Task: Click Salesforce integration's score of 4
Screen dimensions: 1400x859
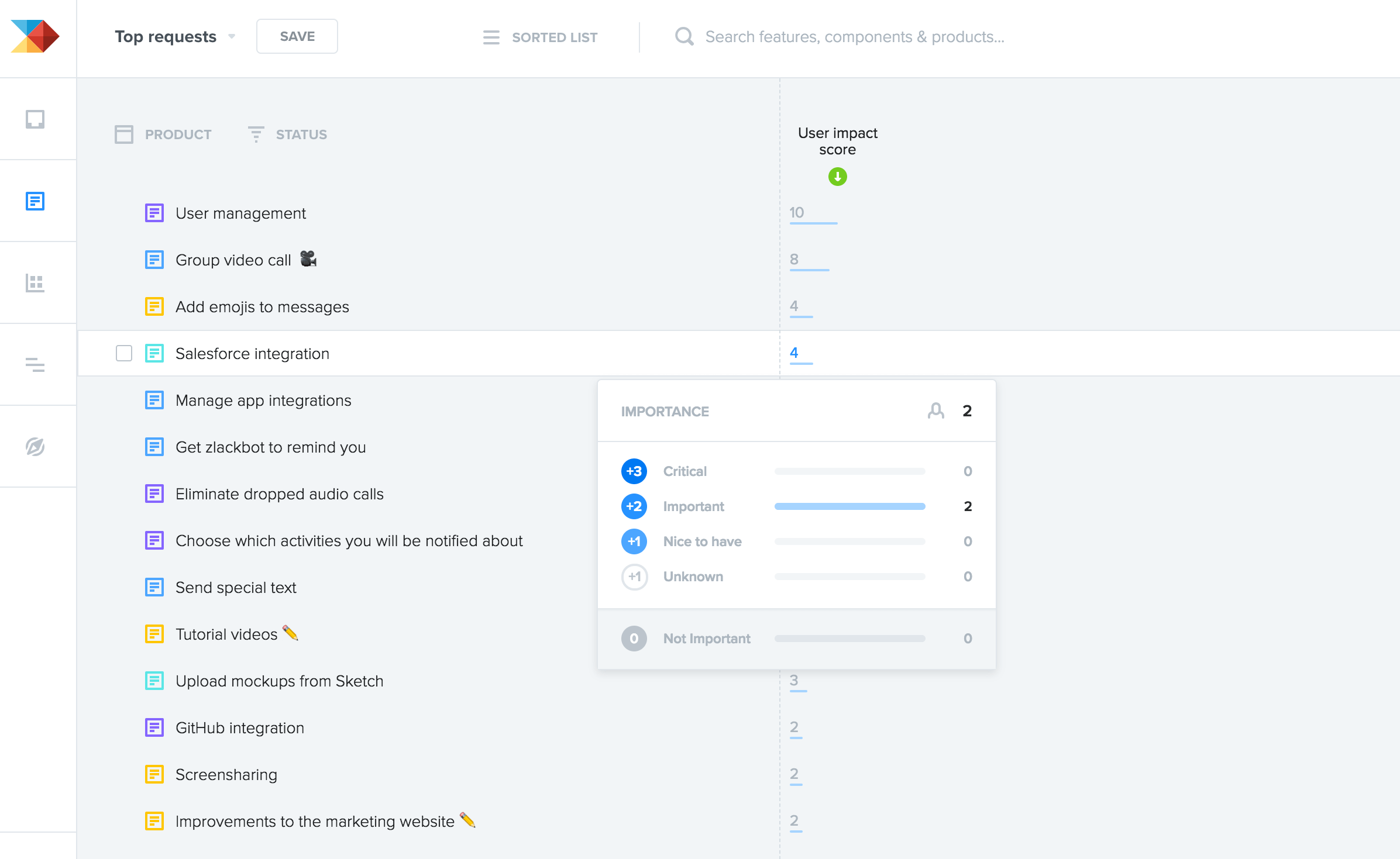Action: 794,353
